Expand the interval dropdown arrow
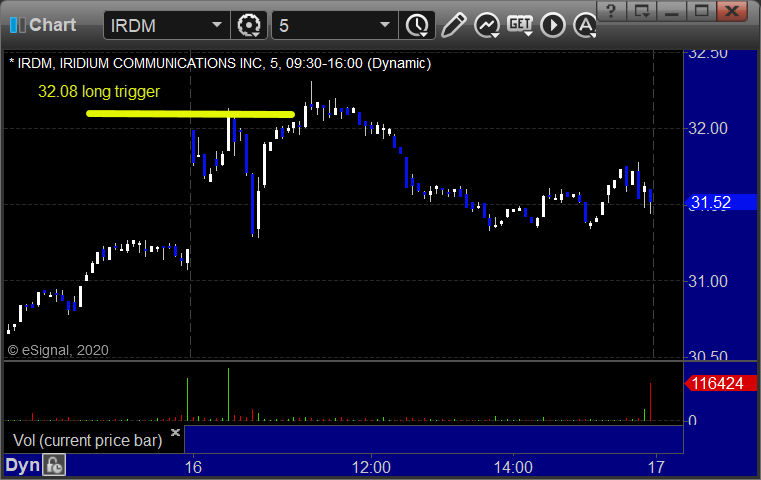Screen dimensions: 761x480 (384, 25)
